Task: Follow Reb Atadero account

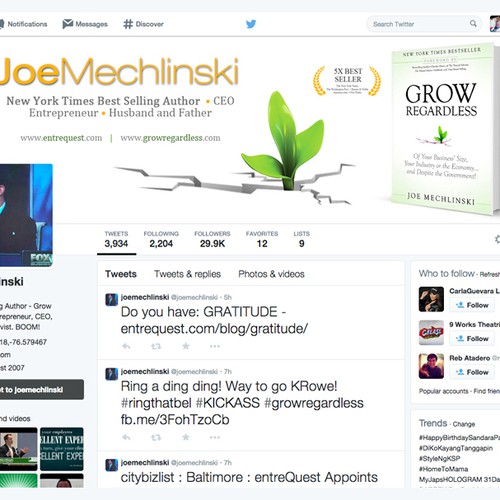Action: pos(473,372)
